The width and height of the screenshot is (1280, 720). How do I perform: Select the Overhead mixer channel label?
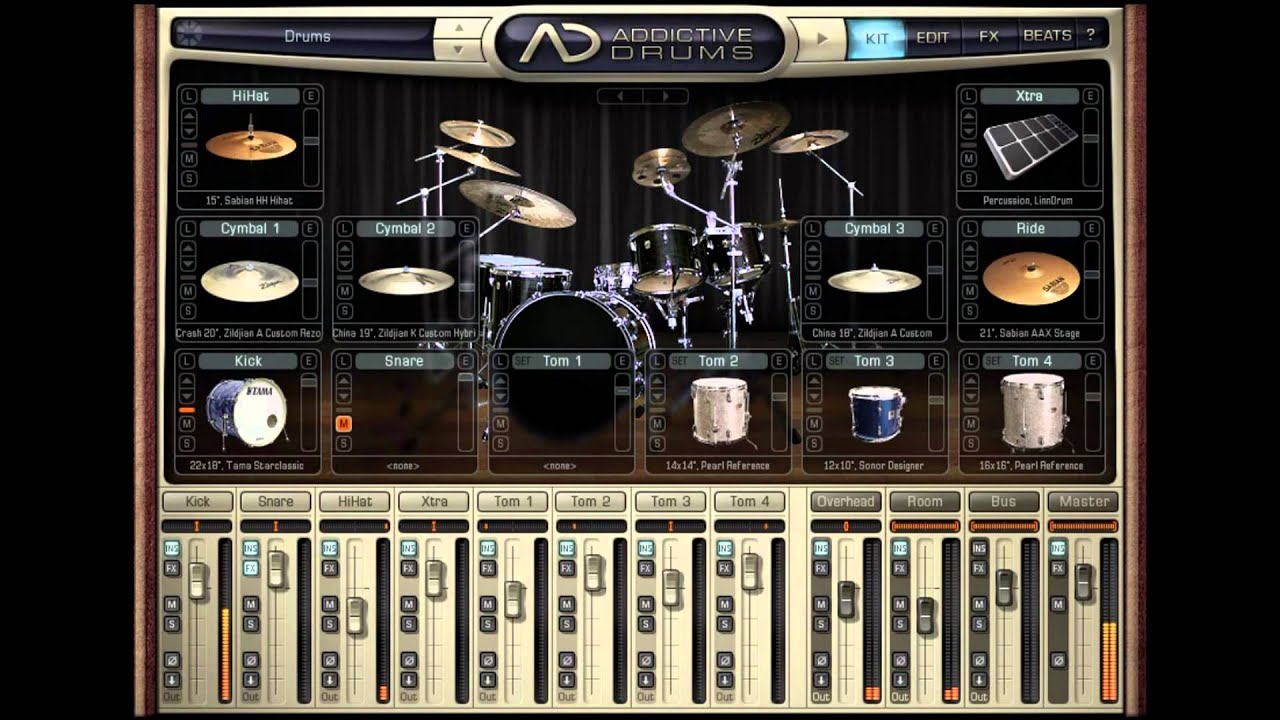846,502
